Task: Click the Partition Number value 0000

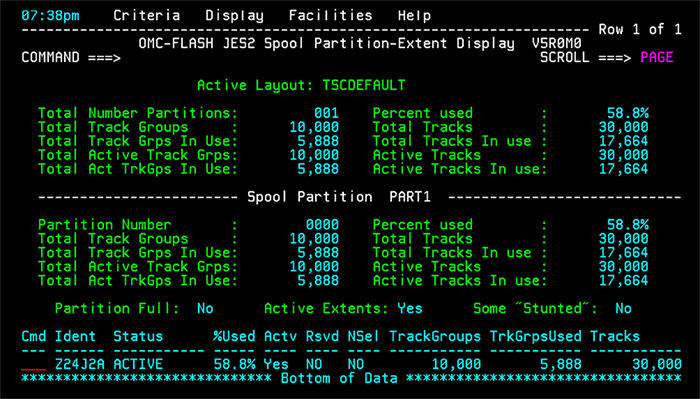Action: click(x=322, y=225)
